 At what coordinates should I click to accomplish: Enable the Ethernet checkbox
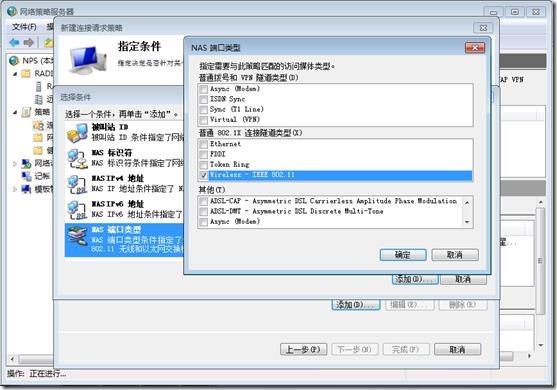[204, 144]
